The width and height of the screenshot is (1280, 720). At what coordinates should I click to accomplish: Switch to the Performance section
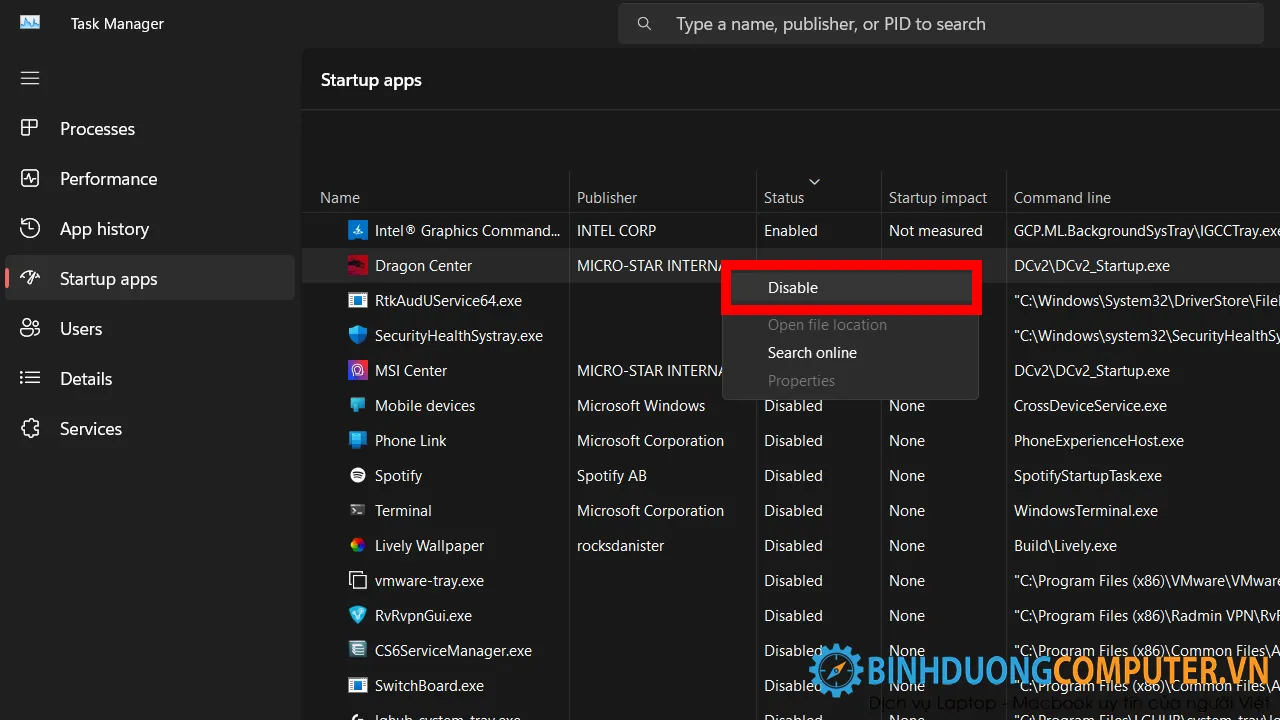coord(108,178)
